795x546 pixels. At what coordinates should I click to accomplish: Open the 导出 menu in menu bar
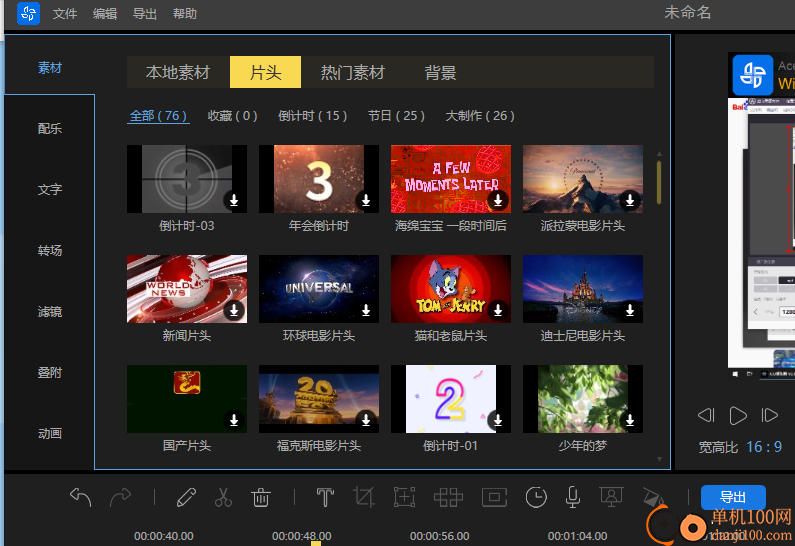(x=144, y=14)
